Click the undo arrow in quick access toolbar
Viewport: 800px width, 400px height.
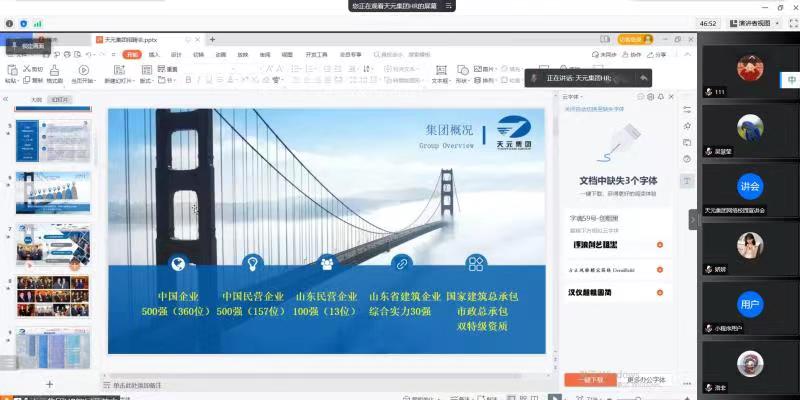[89, 54]
